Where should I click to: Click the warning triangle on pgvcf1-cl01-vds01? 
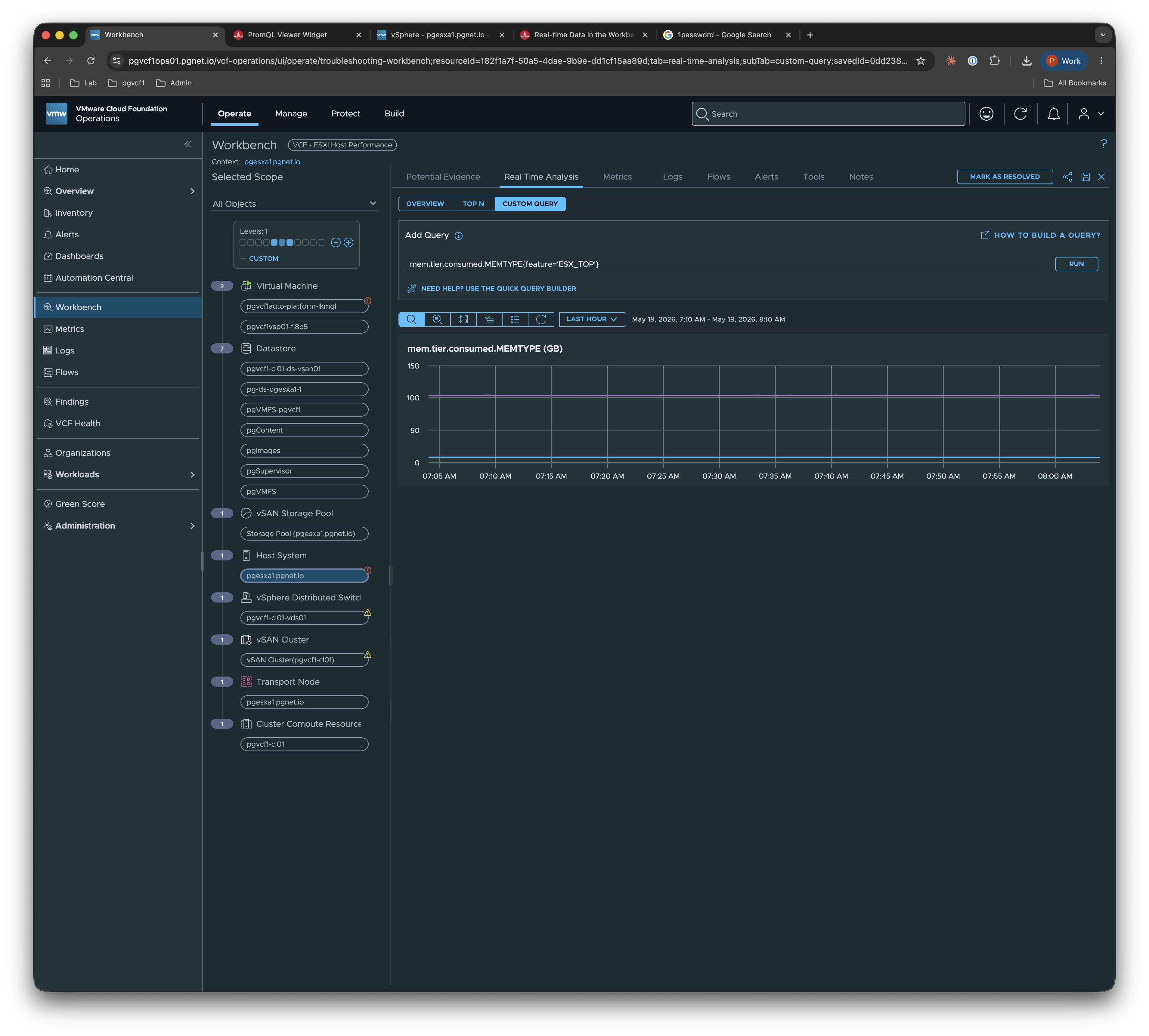368,613
